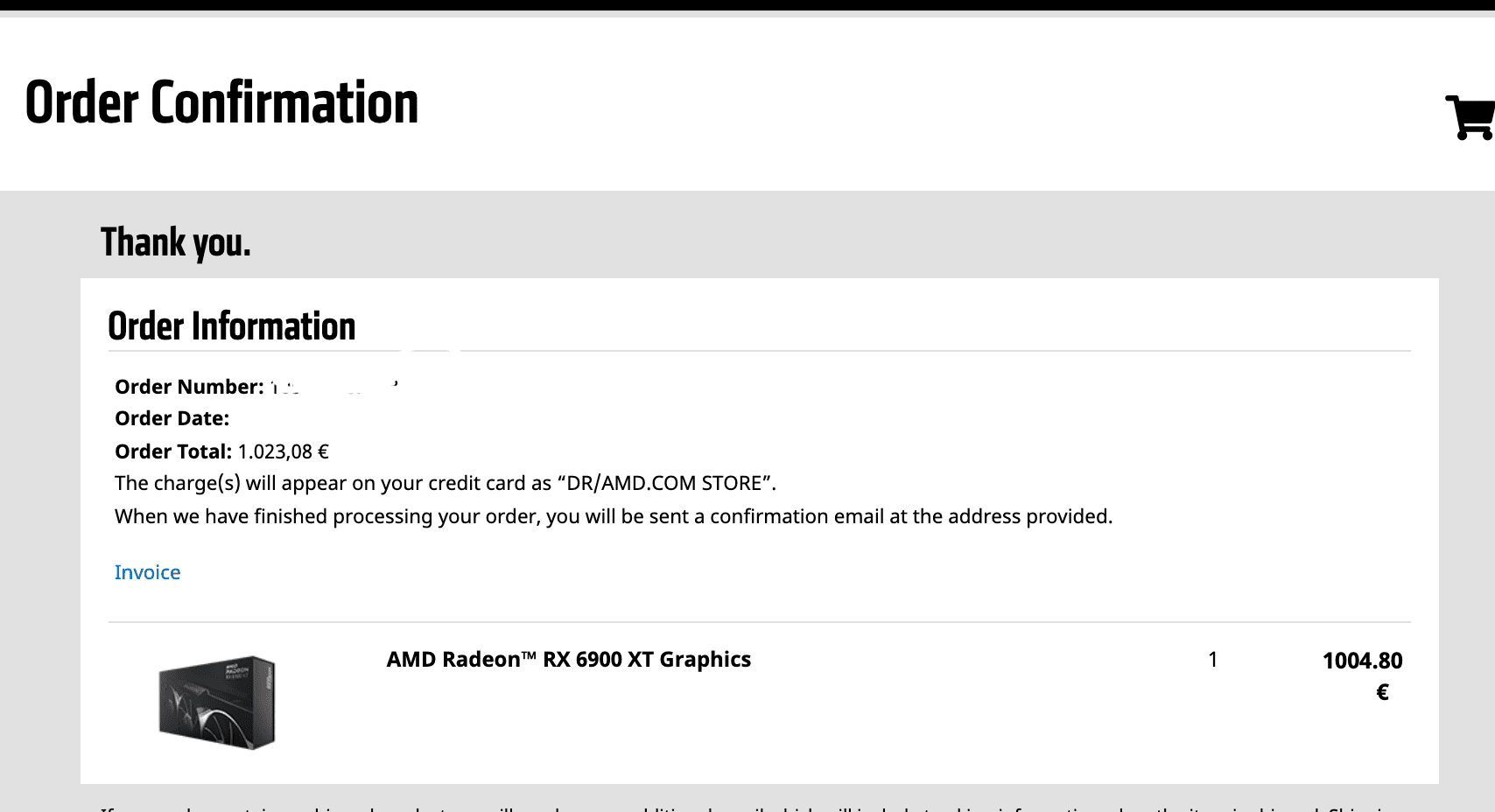Click the euro symbol below the item price
Viewport: 1495px width, 812px height.
click(x=1382, y=693)
